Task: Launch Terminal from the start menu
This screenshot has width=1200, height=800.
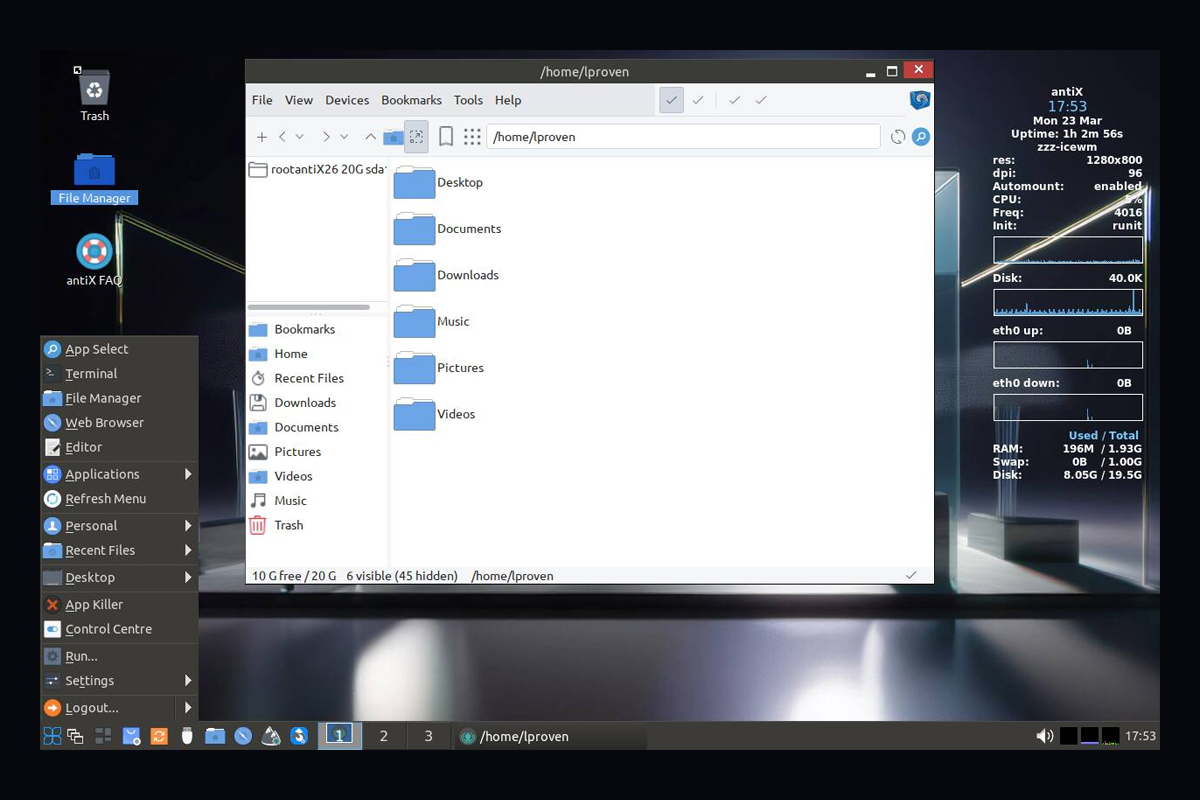Action: coord(119,374)
